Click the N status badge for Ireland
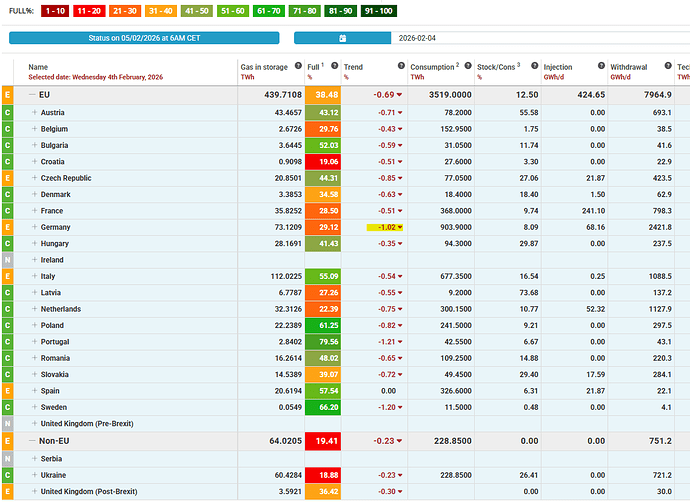The width and height of the screenshot is (690, 502). (8, 259)
